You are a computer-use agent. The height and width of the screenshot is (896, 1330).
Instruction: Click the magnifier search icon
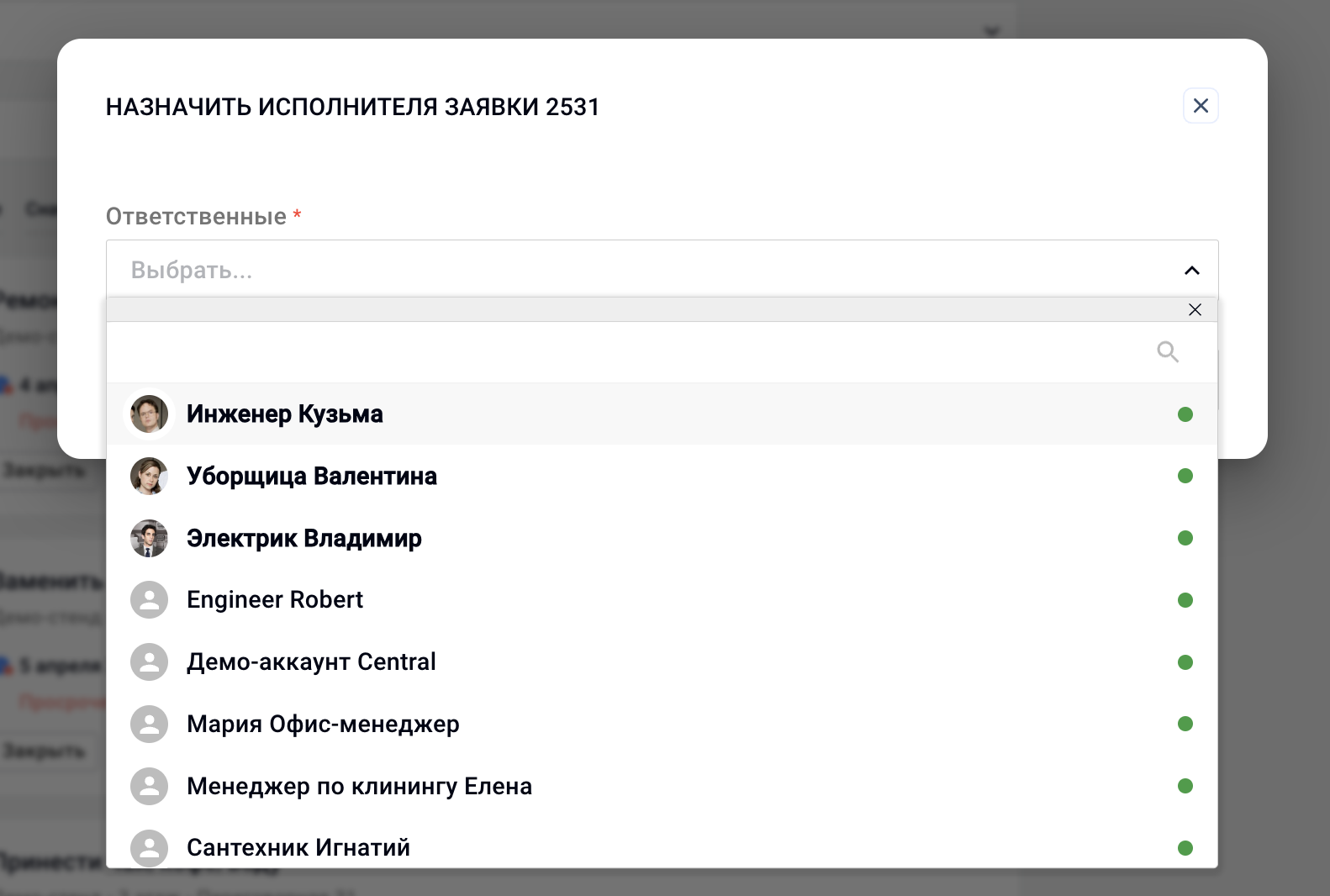(1168, 351)
